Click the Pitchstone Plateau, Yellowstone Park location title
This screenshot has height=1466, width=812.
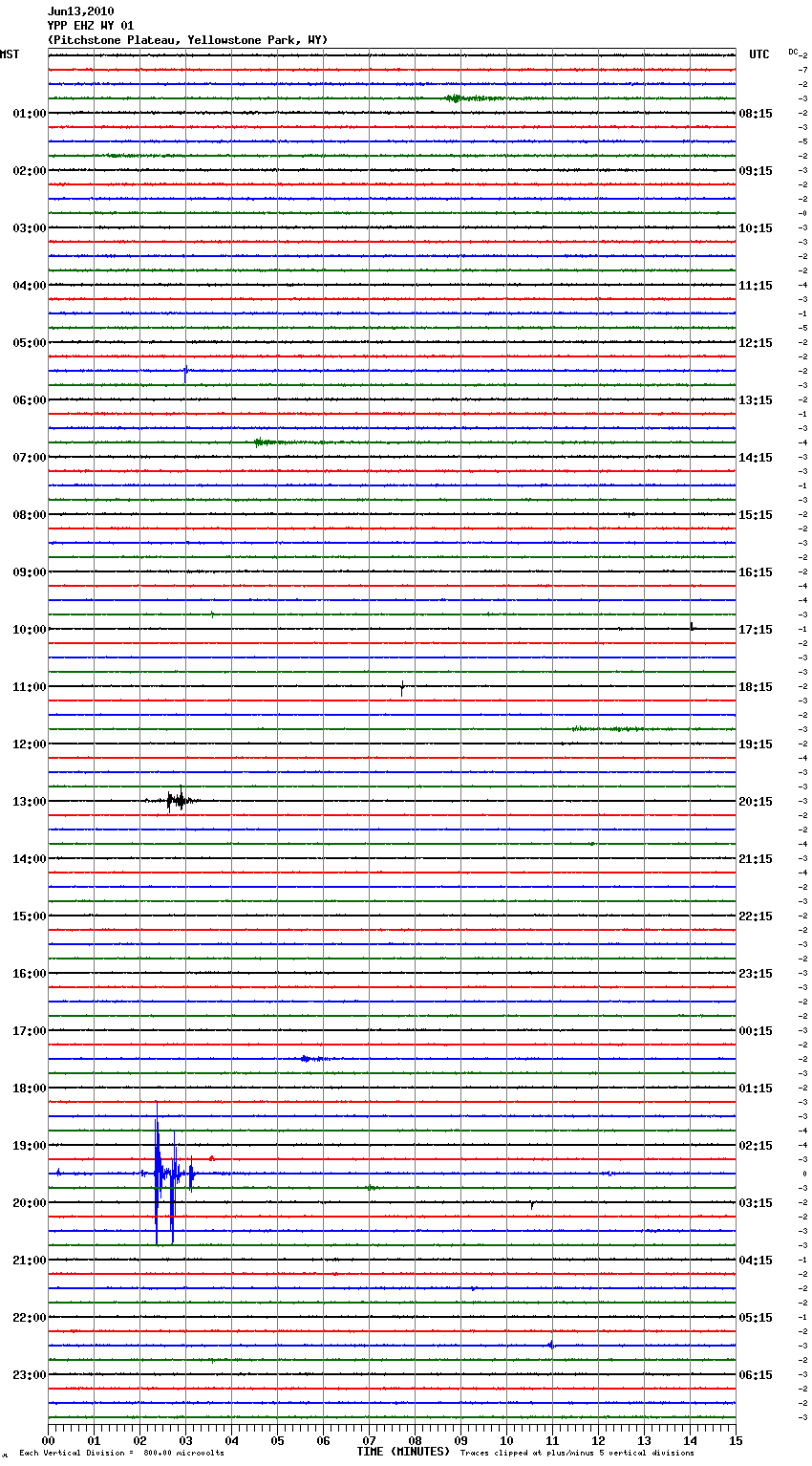pyautogui.click(x=187, y=40)
